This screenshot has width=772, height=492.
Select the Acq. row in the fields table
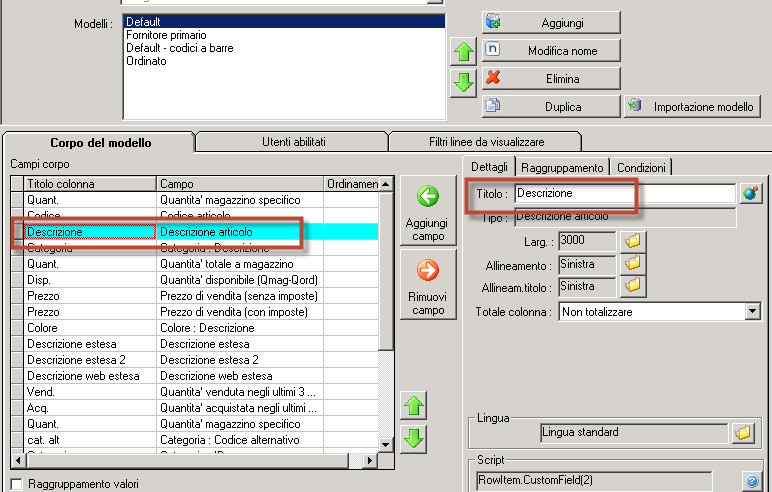(201, 408)
